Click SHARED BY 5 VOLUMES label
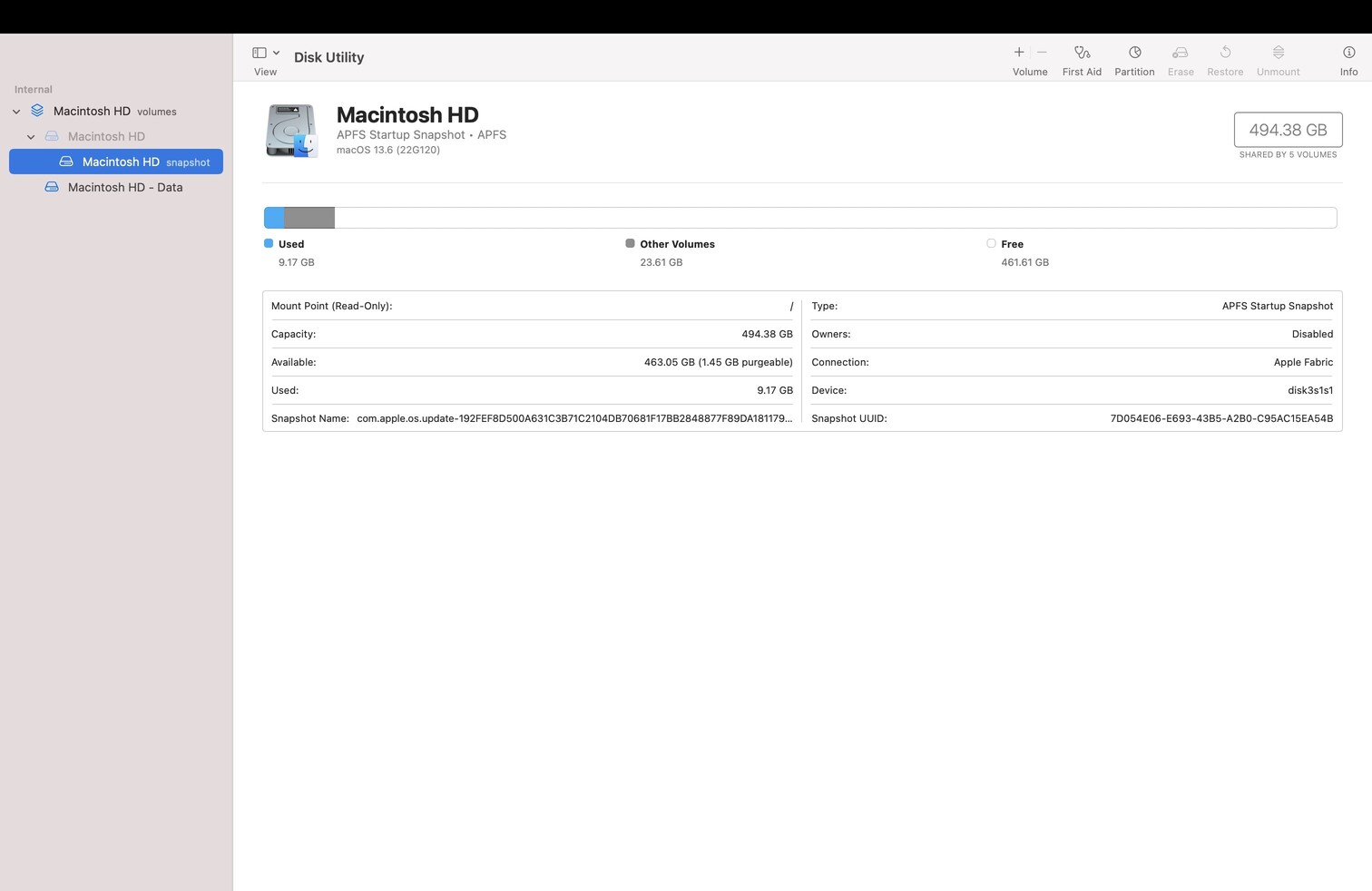The image size is (1372, 891). click(1288, 154)
